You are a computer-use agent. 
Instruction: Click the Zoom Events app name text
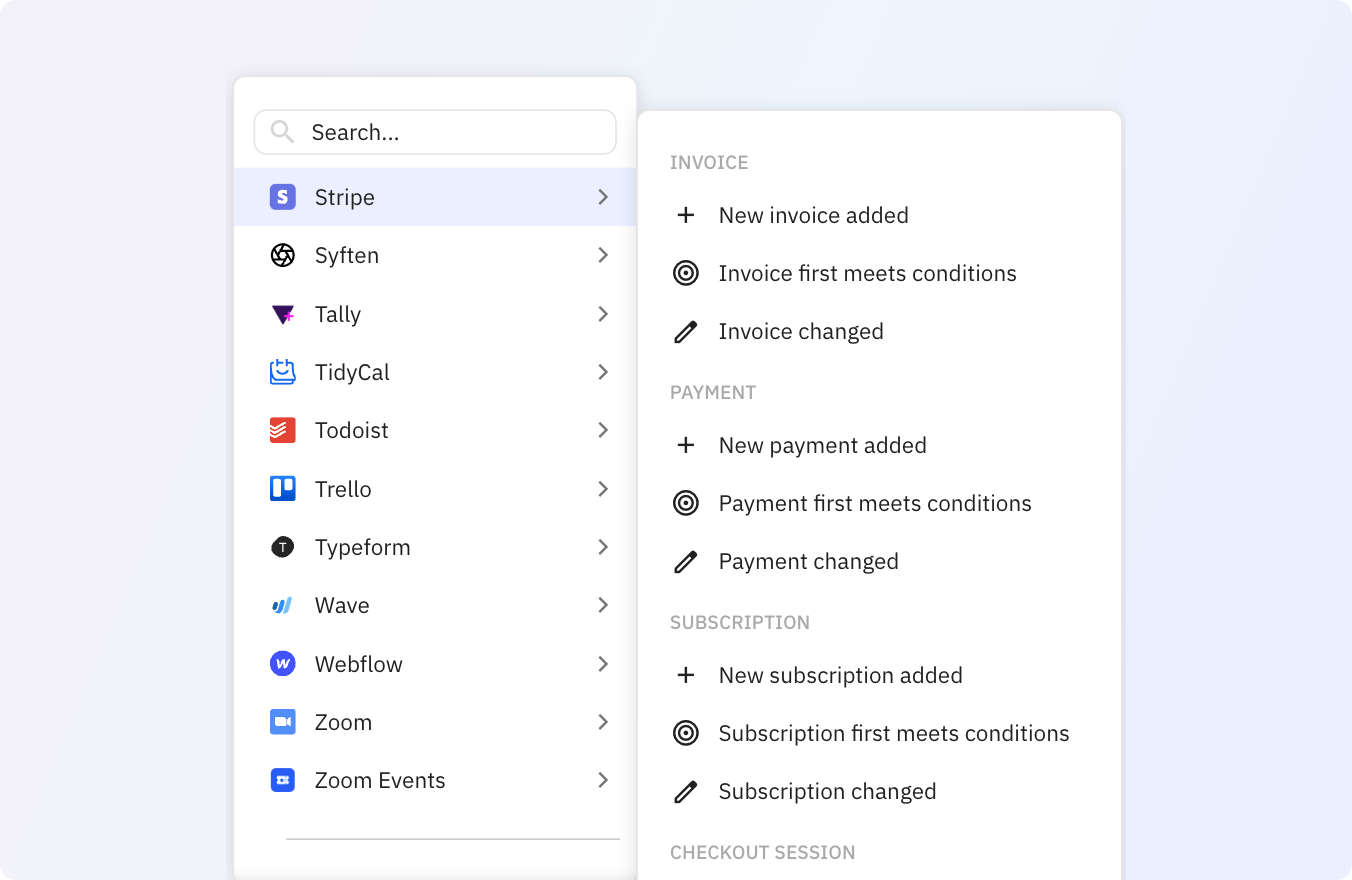coord(380,780)
